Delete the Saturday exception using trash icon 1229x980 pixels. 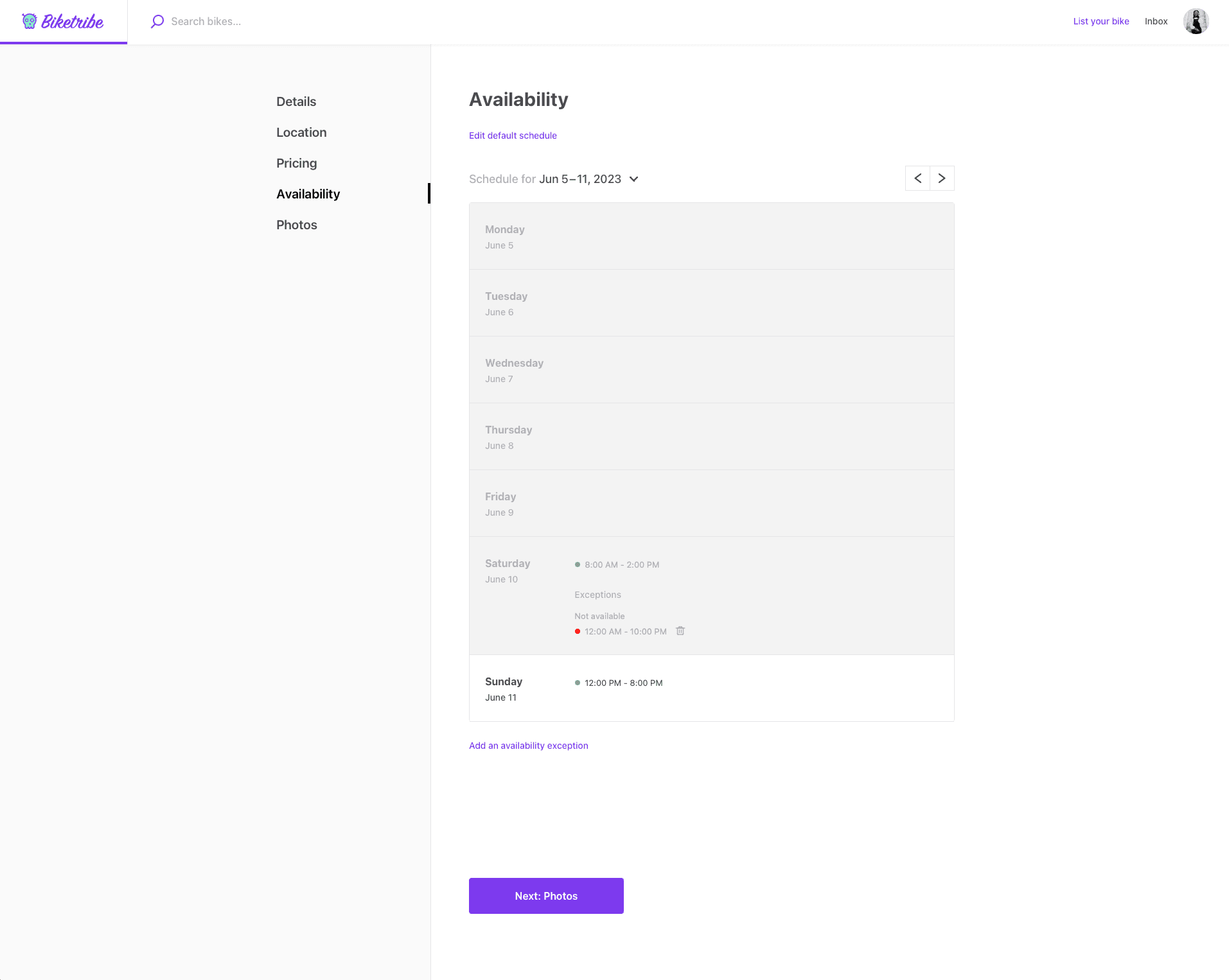tap(680, 631)
